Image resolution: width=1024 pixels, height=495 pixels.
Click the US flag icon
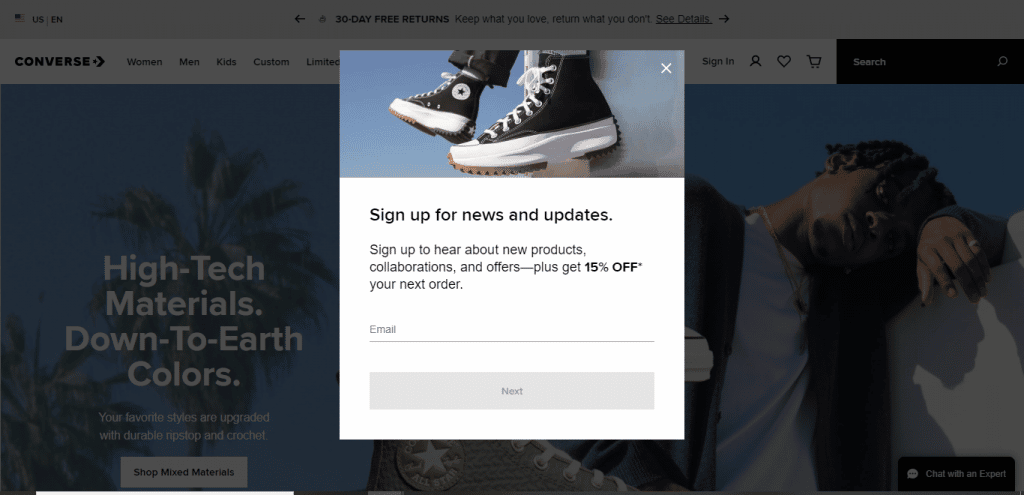pos(20,18)
